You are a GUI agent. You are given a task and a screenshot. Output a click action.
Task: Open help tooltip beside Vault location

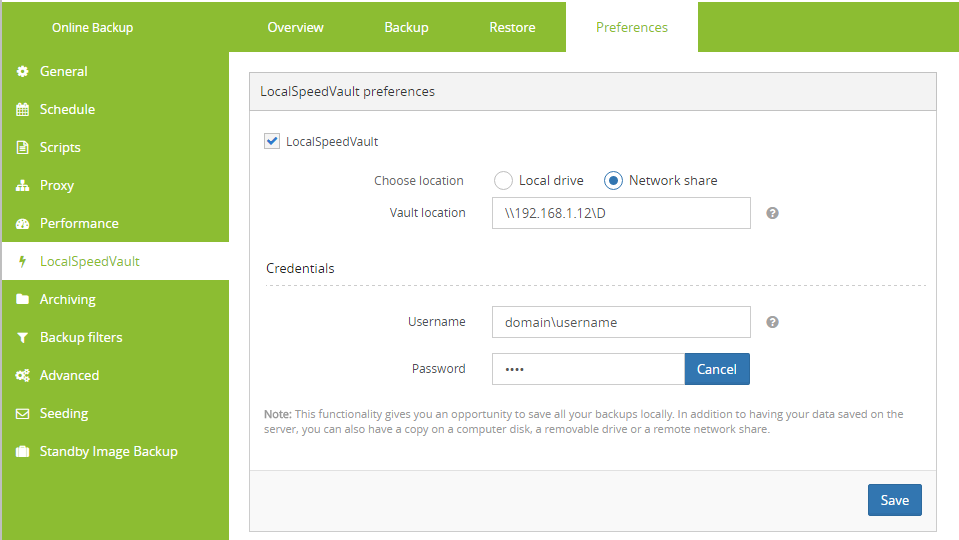[x=772, y=213]
